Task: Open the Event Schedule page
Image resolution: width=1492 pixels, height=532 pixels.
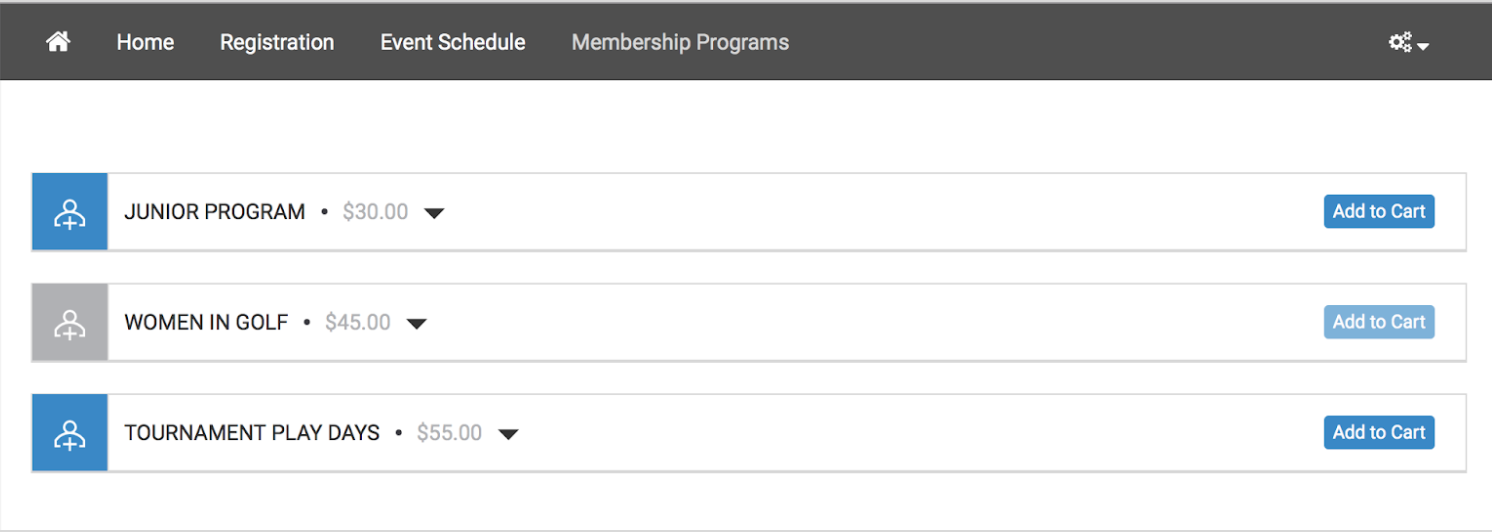Action: (453, 42)
